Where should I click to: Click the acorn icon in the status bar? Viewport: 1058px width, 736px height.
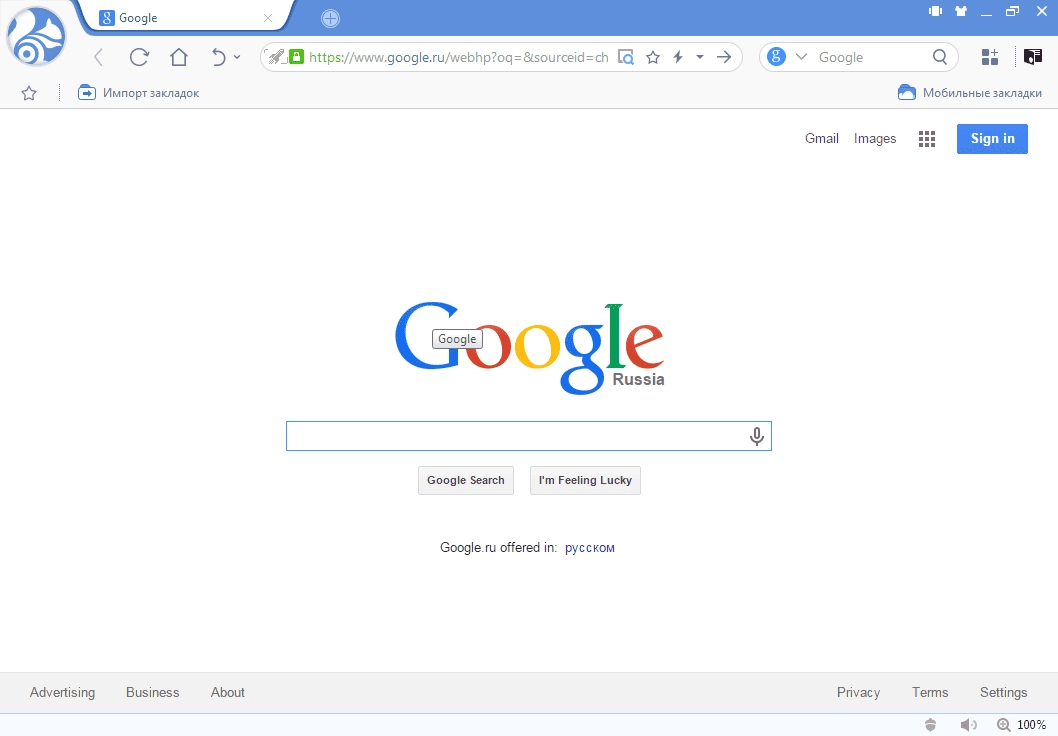[930, 725]
